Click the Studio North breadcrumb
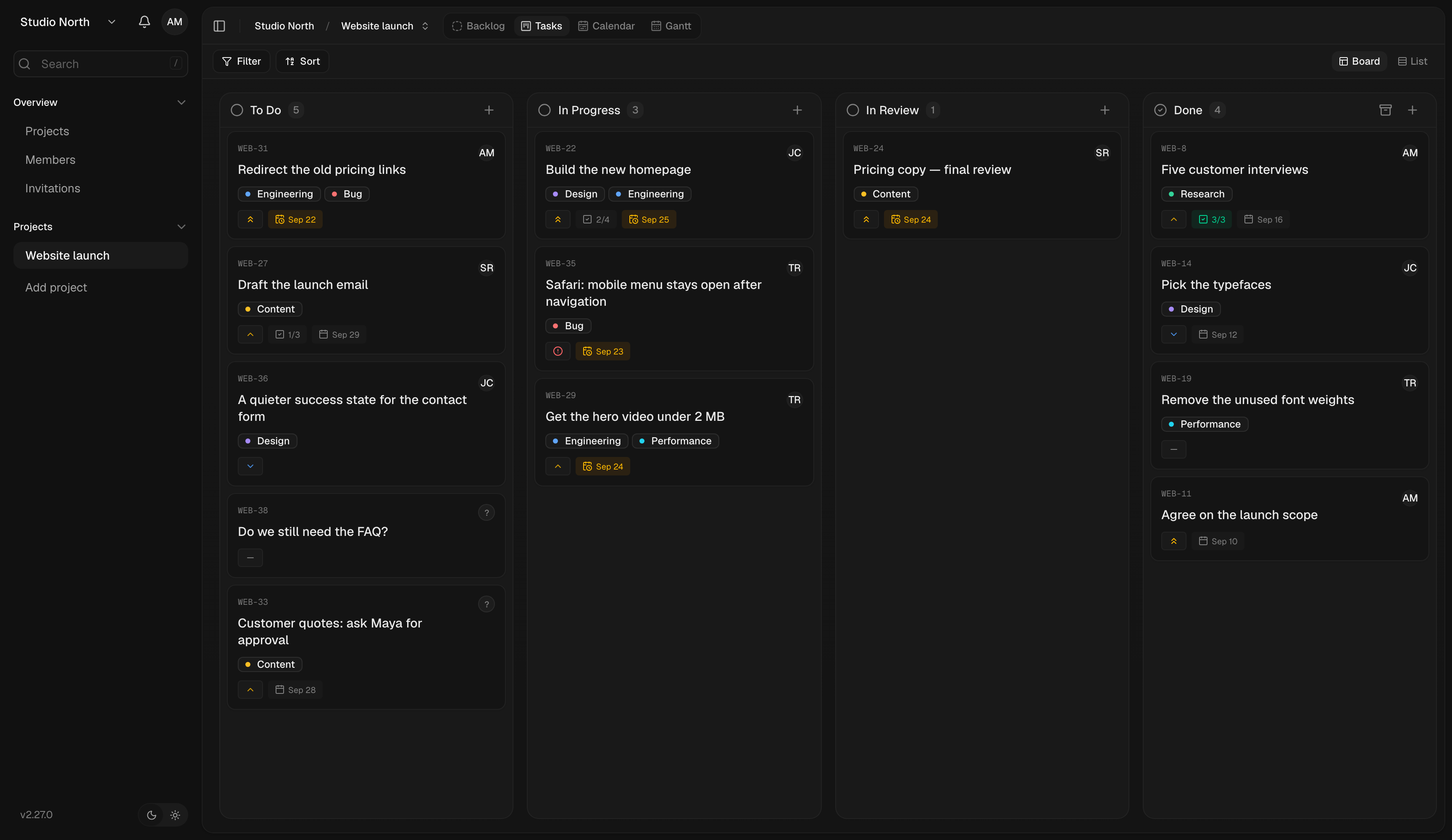Viewport: 1452px width, 840px height. pos(284,26)
